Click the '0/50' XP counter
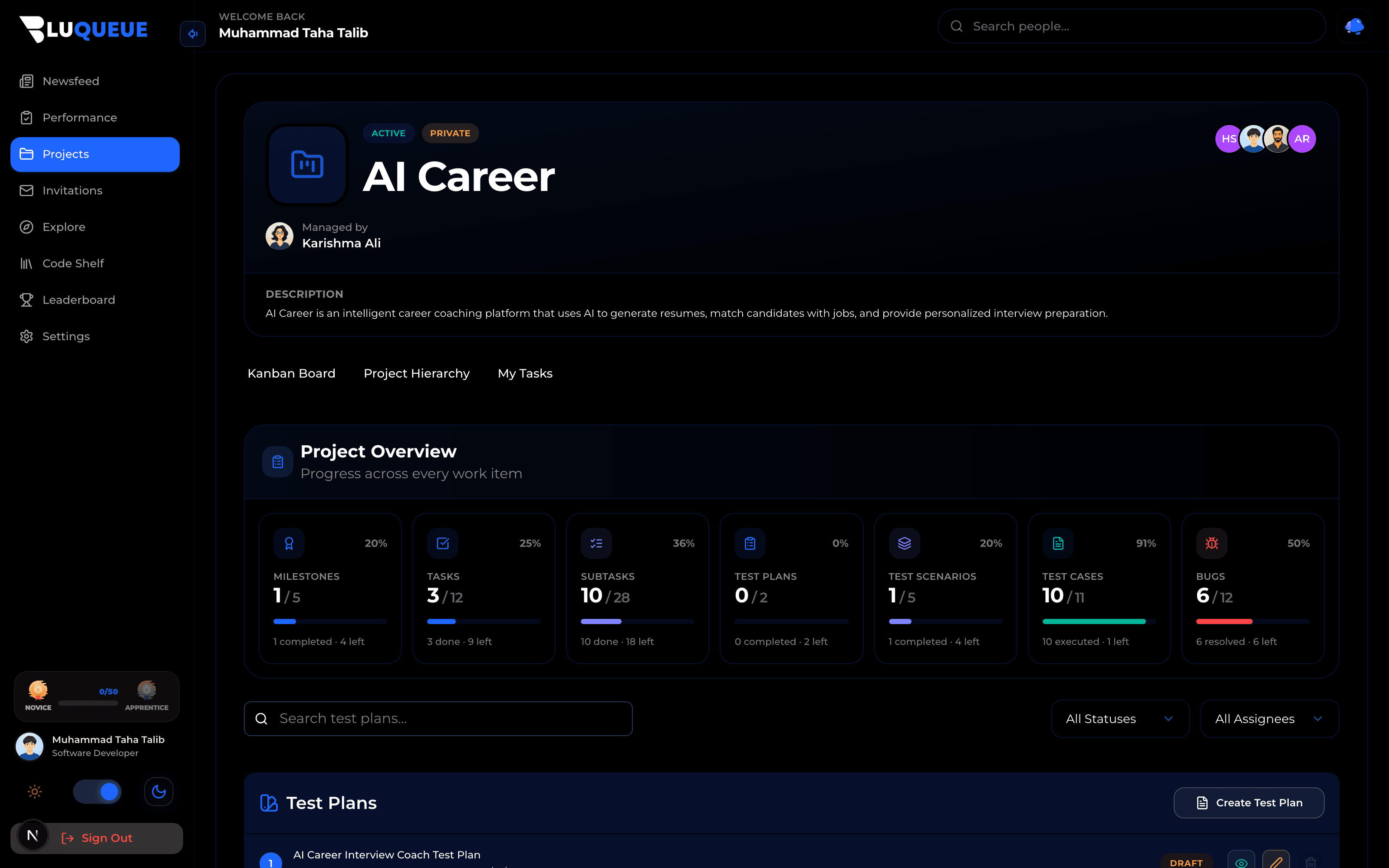The image size is (1389, 868). [108, 692]
